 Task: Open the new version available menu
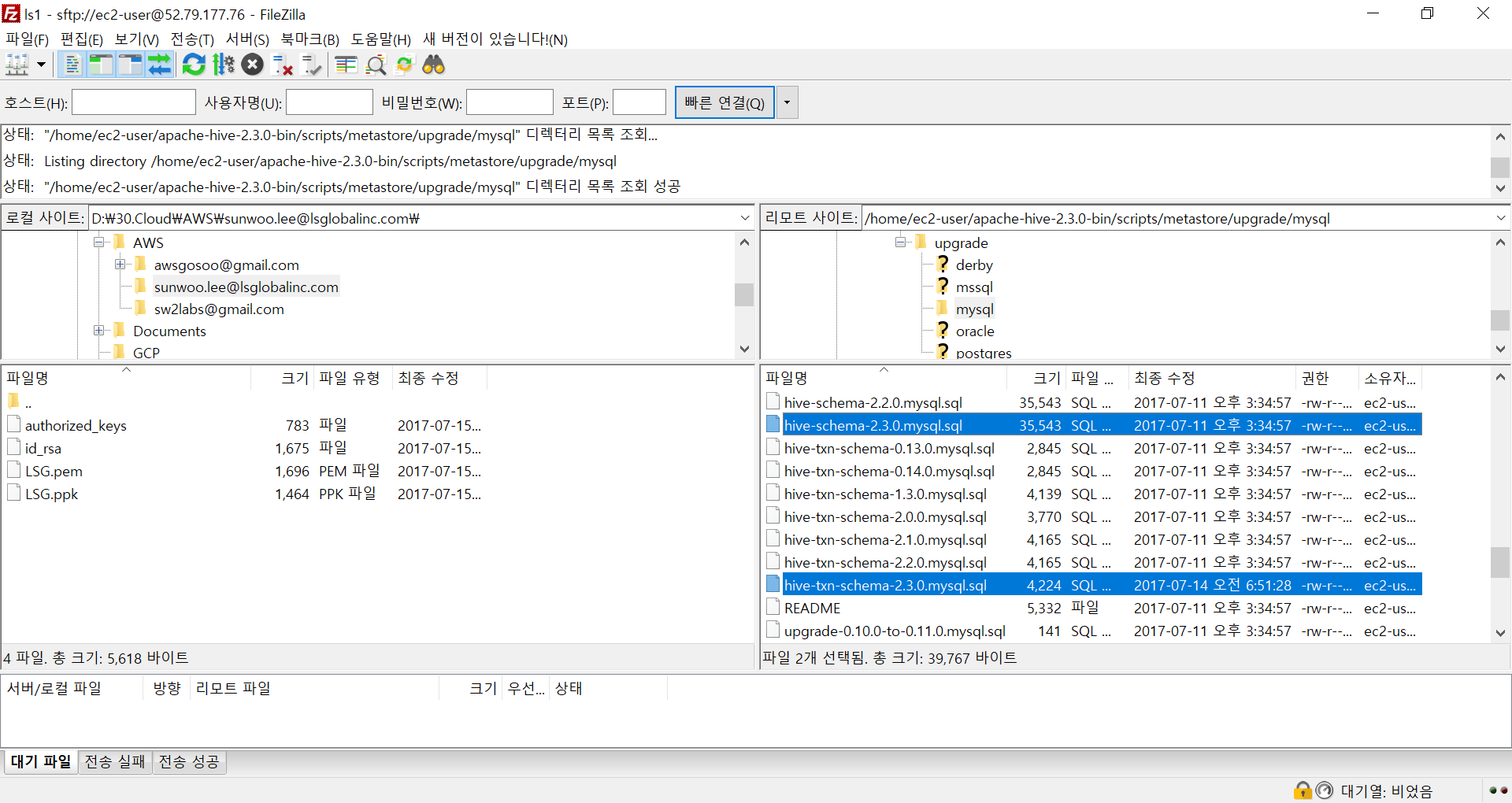click(x=495, y=39)
